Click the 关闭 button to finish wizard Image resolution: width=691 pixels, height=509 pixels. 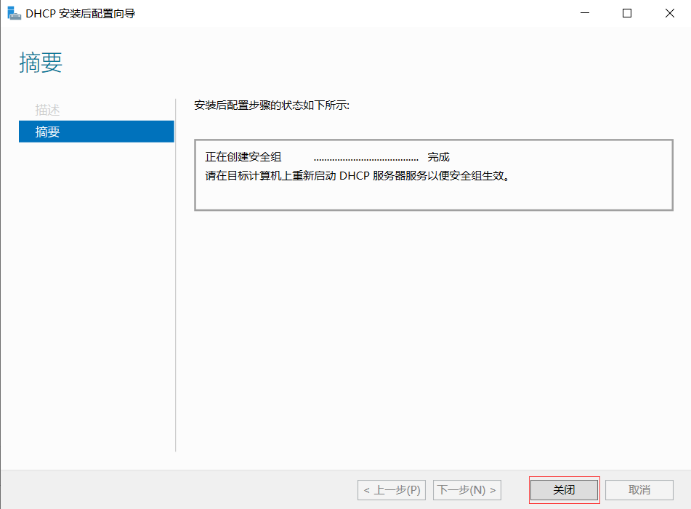click(x=564, y=490)
